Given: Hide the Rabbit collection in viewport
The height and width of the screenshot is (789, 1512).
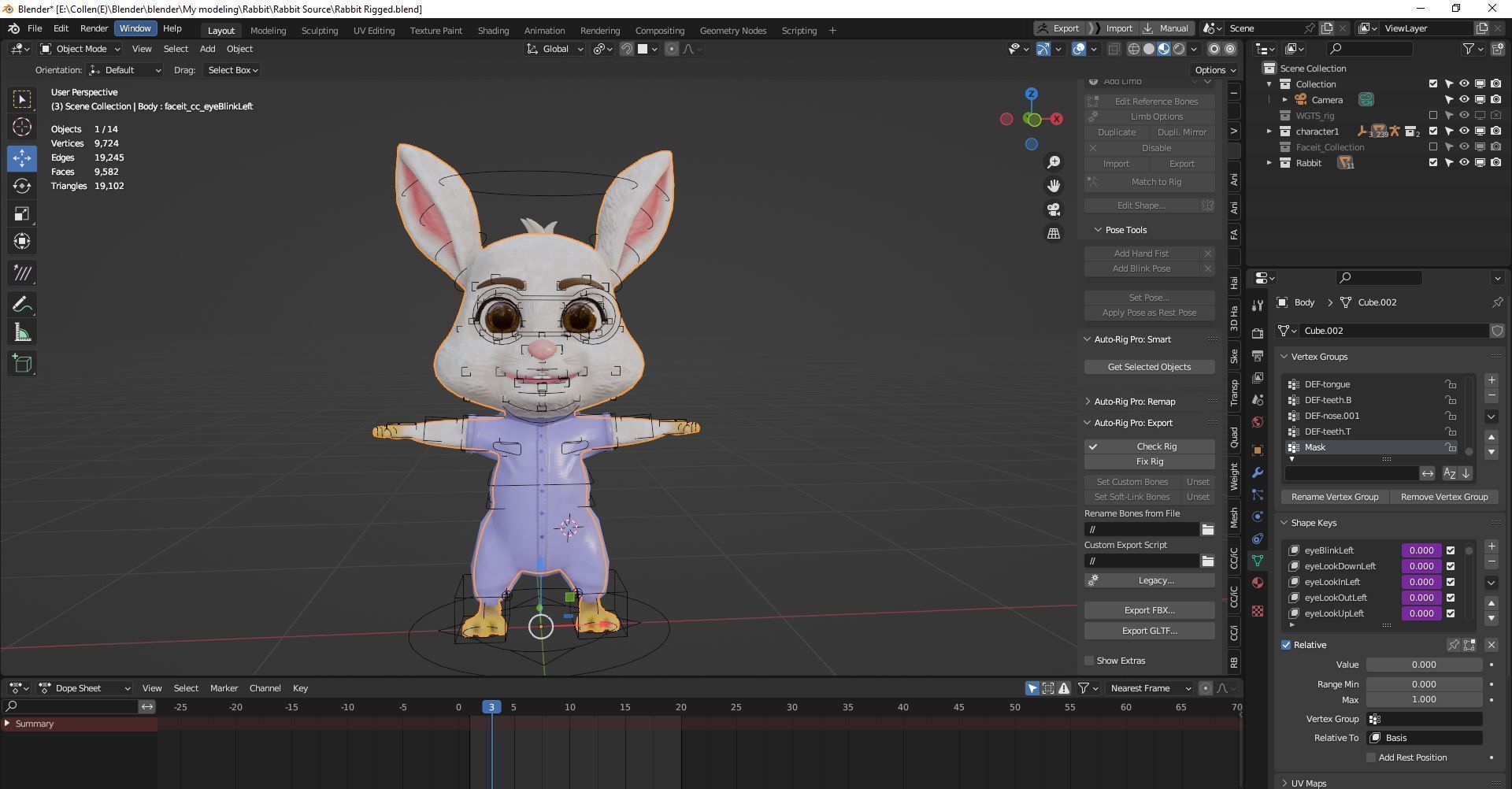Looking at the screenshot, I should click(1464, 163).
